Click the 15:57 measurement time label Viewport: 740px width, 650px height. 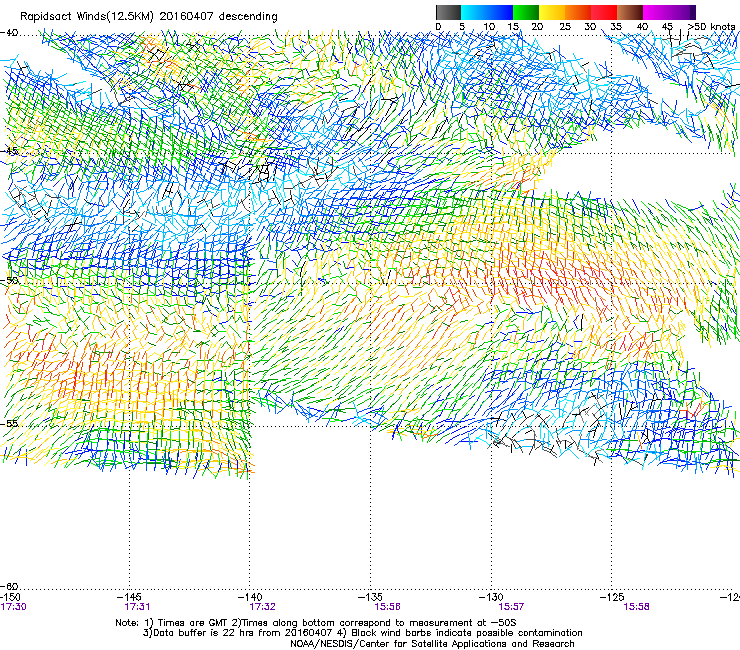point(512,607)
